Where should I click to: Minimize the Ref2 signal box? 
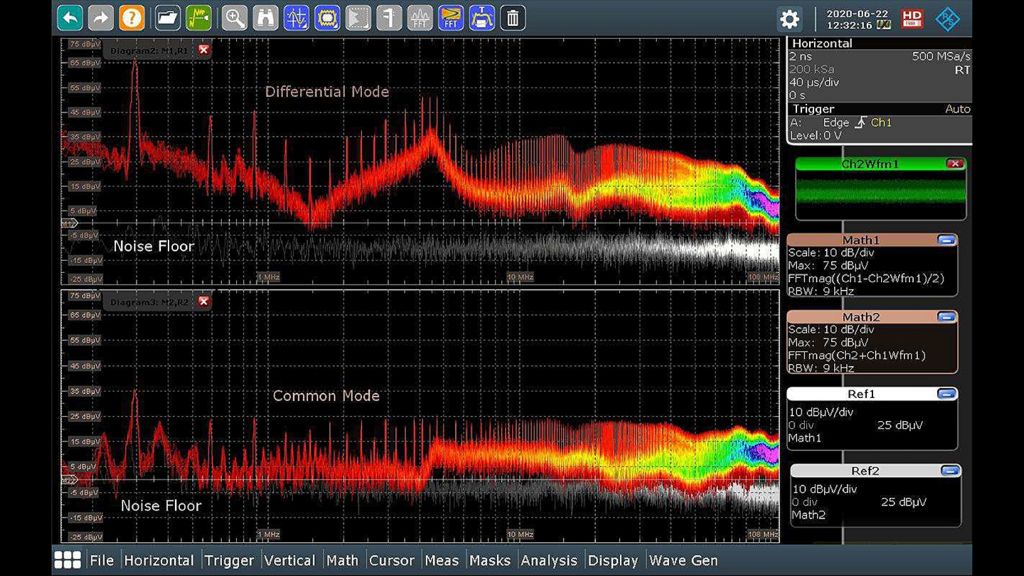pos(949,471)
